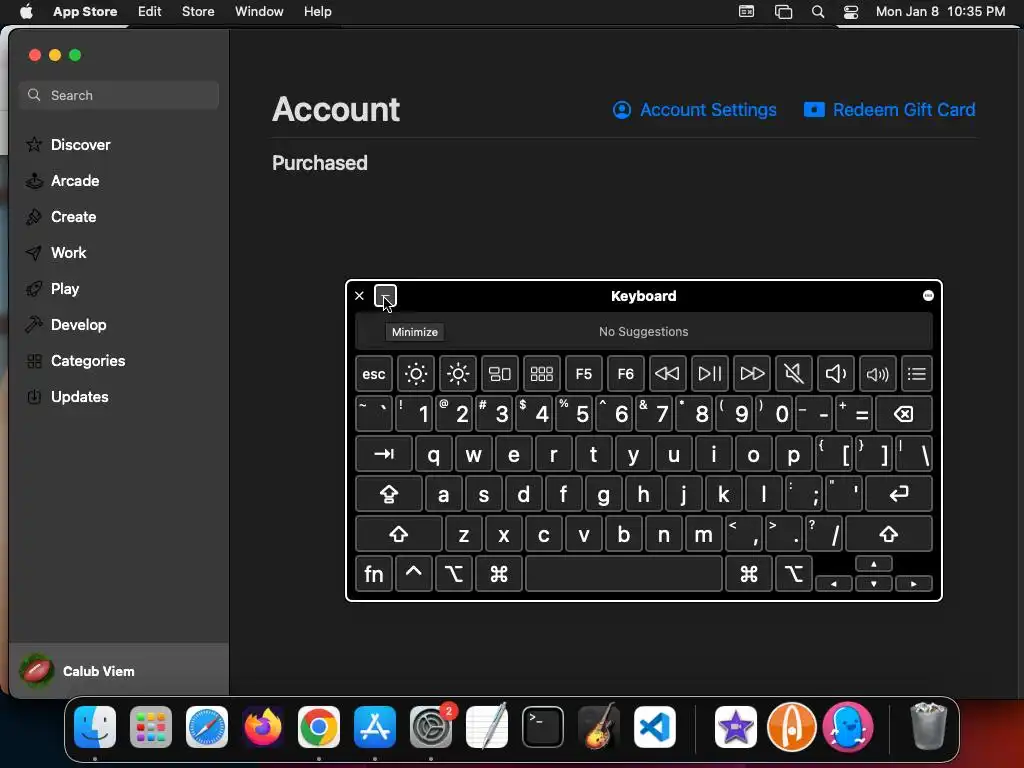Tap the rewind media key
This screenshot has width=1024, height=768.
pos(667,374)
